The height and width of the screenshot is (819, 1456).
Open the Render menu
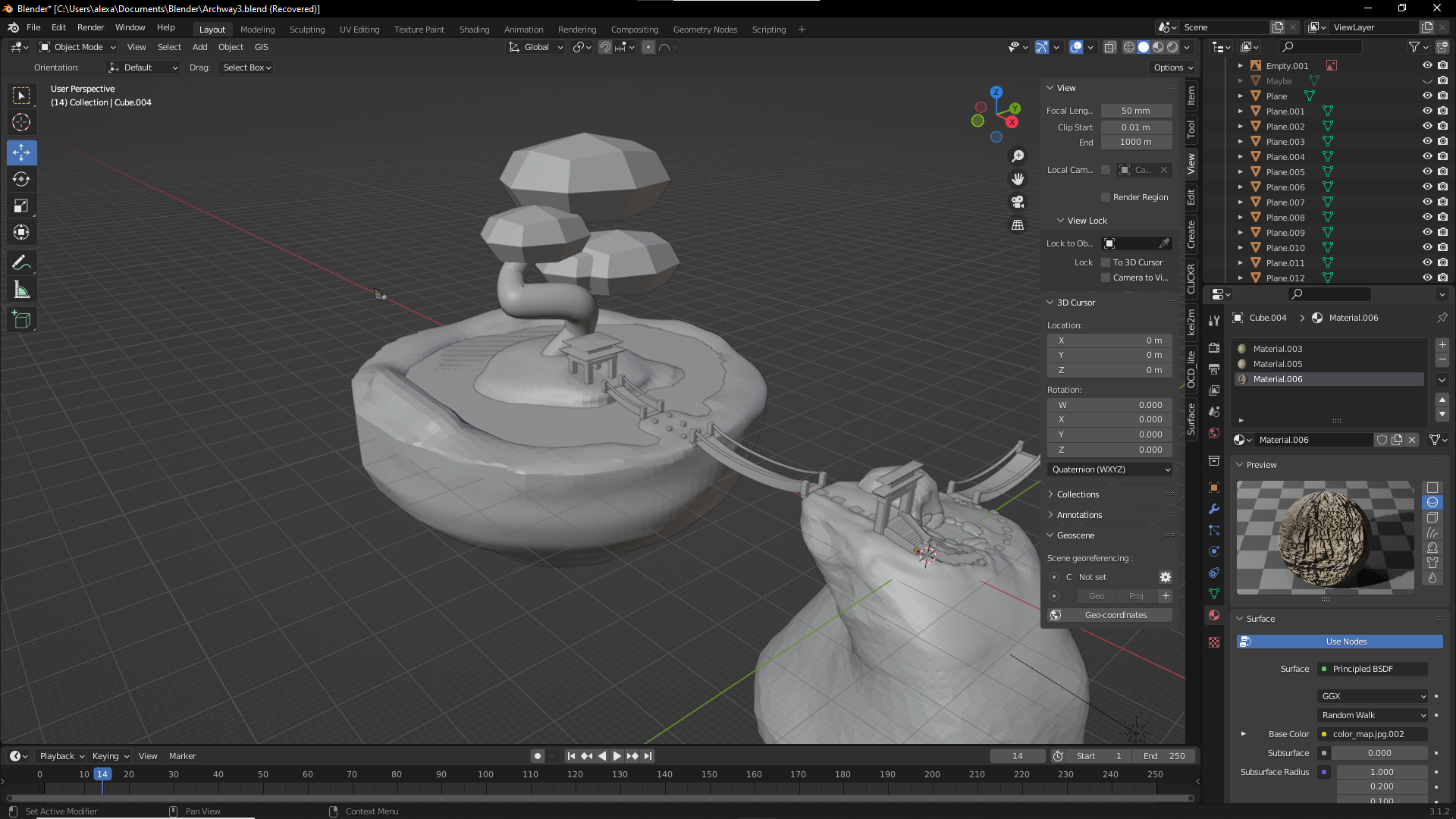[x=90, y=27]
